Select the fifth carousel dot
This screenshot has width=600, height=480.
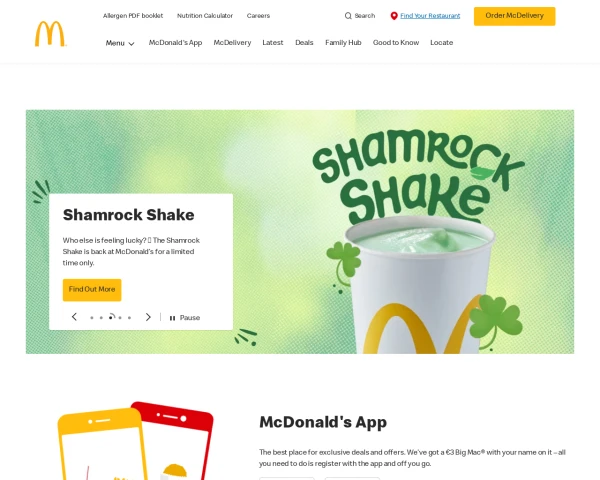click(129, 318)
